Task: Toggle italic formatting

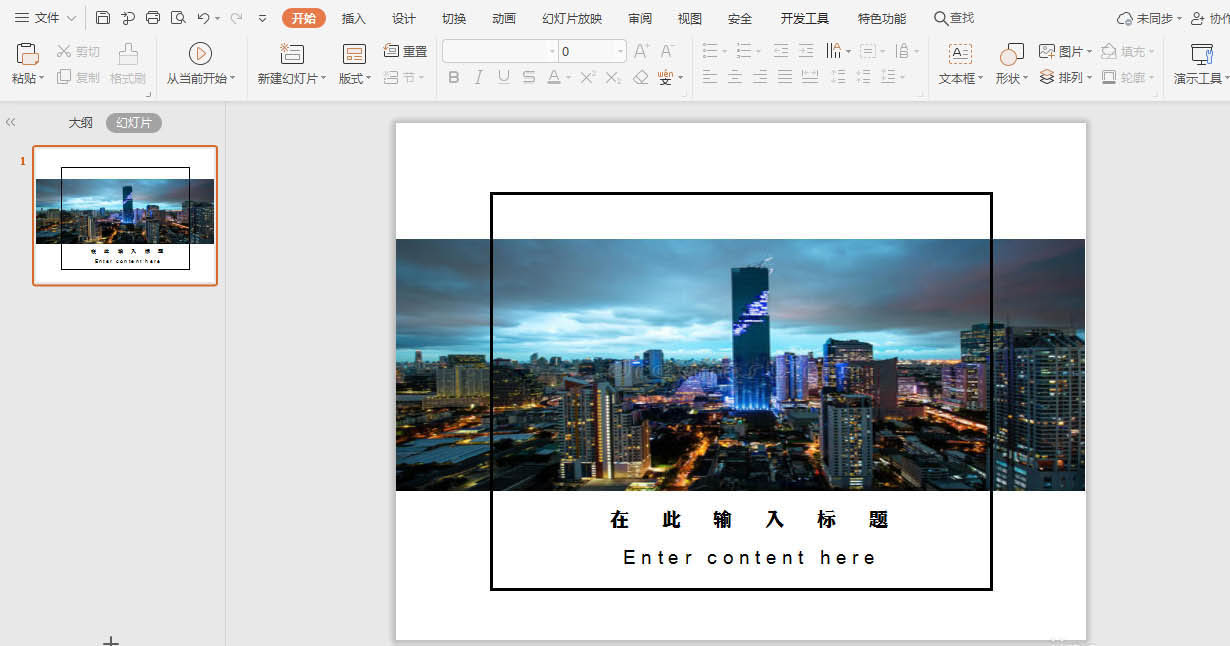Action: tap(478, 76)
